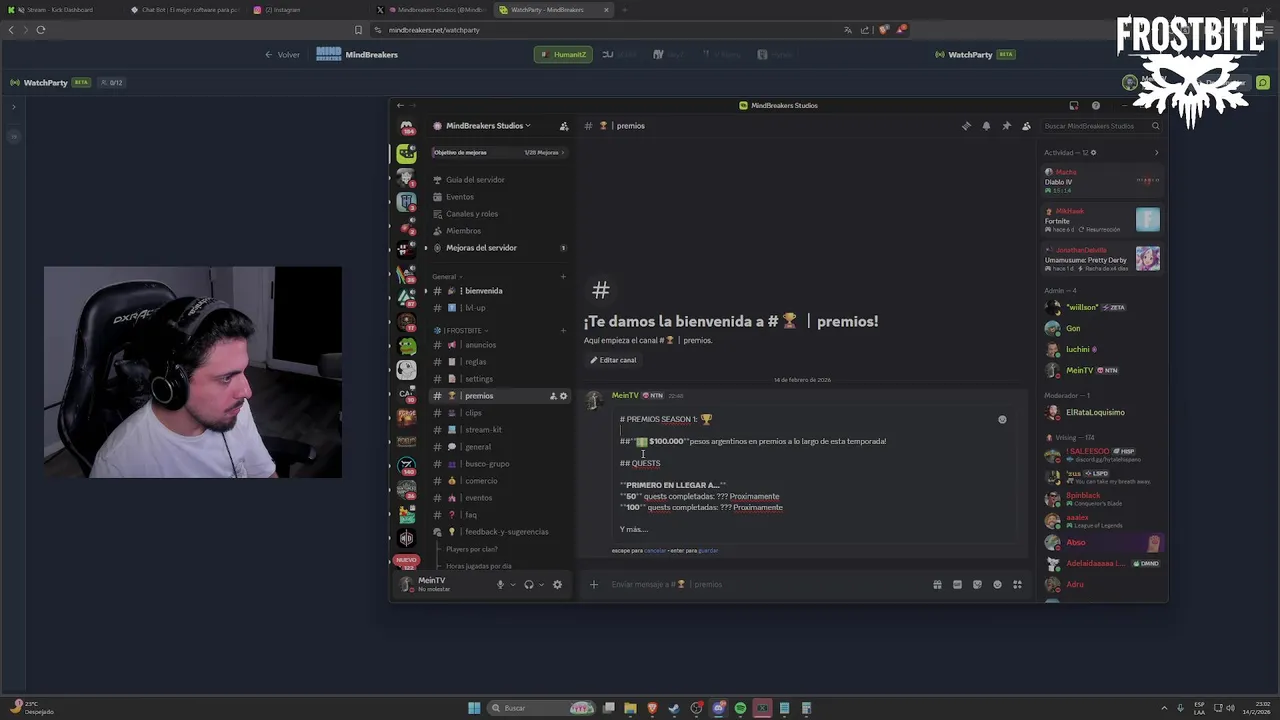Toggle headphone deafen in user panel
Viewport: 1280px width, 720px height.
(529, 585)
